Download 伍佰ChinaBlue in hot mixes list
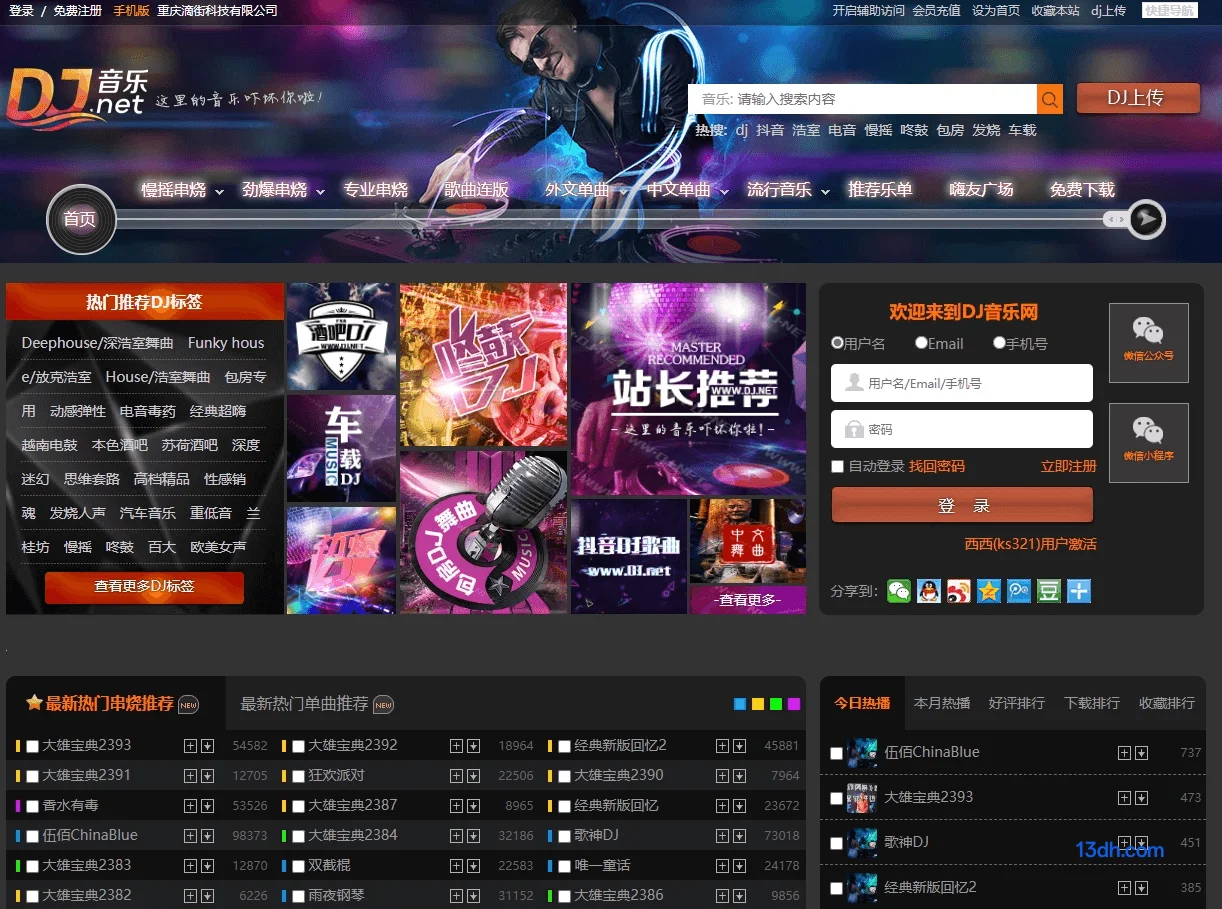The width and height of the screenshot is (1222, 909). (207, 836)
